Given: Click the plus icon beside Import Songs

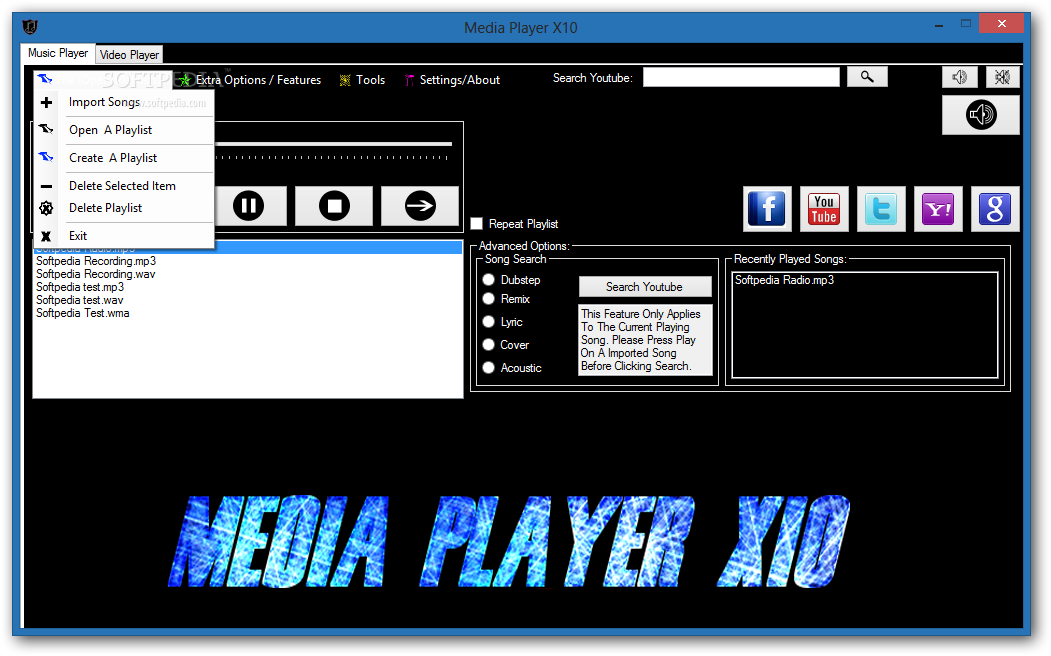Looking at the screenshot, I should coord(46,103).
